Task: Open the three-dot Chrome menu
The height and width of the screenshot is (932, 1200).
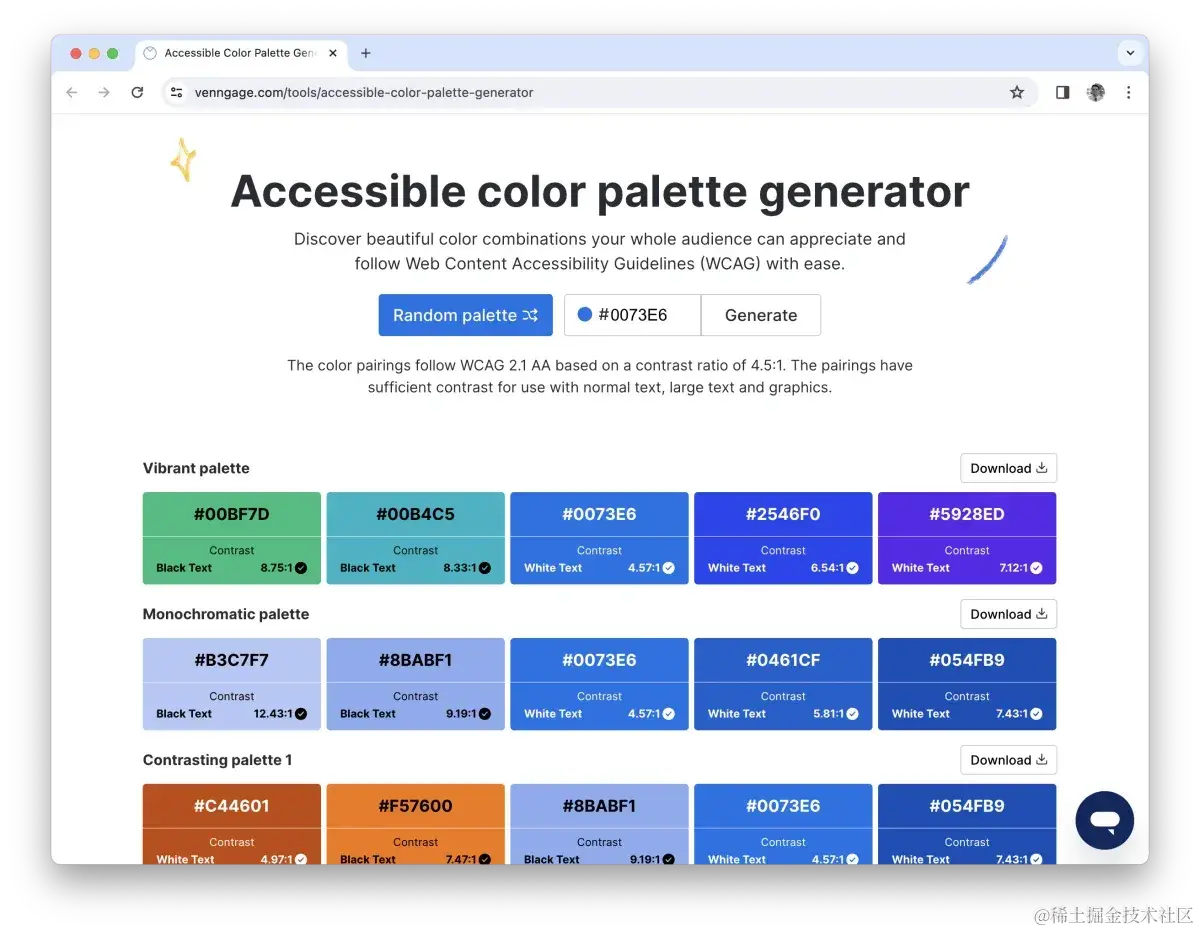Action: 1128,92
